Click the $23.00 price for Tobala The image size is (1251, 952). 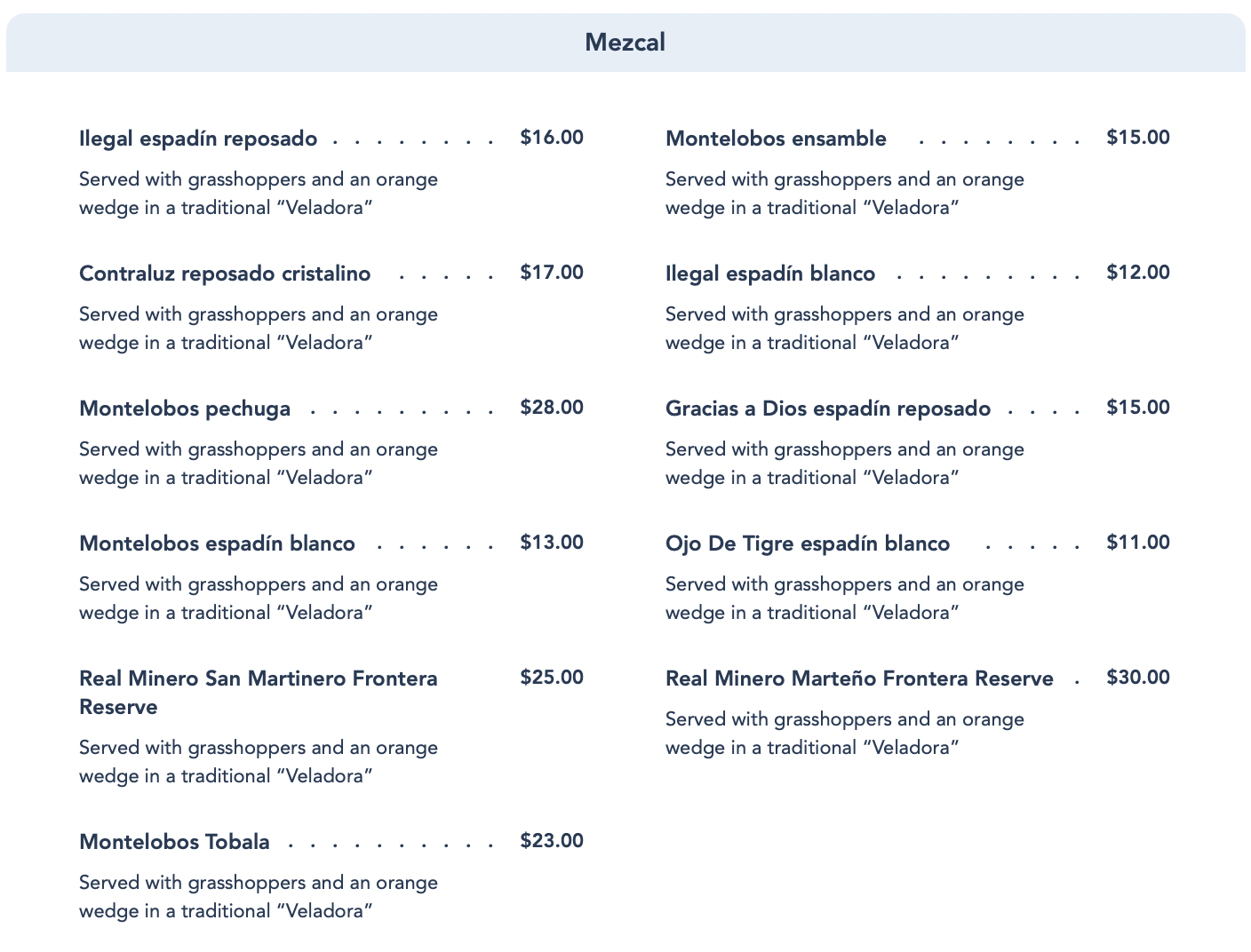pyautogui.click(x=552, y=841)
